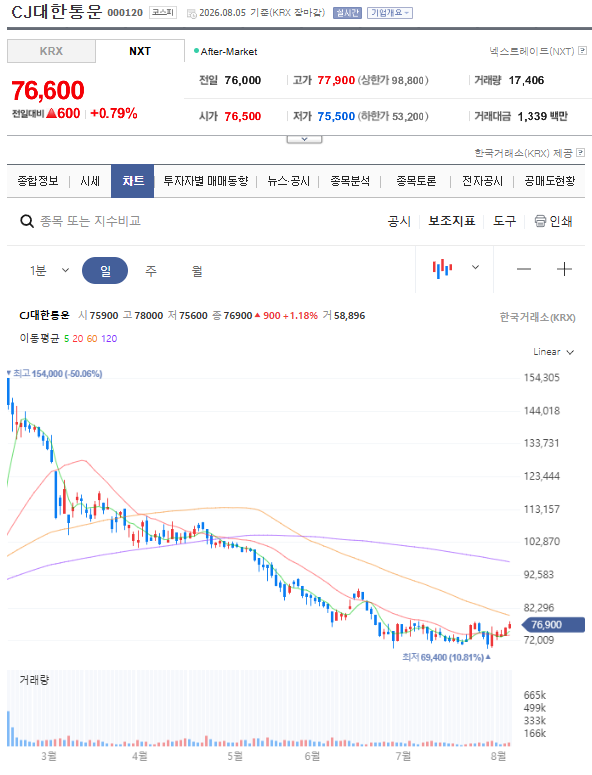Screen dimensions: 592x775
Task: Select the 차트 tab
Action: click(x=132, y=181)
